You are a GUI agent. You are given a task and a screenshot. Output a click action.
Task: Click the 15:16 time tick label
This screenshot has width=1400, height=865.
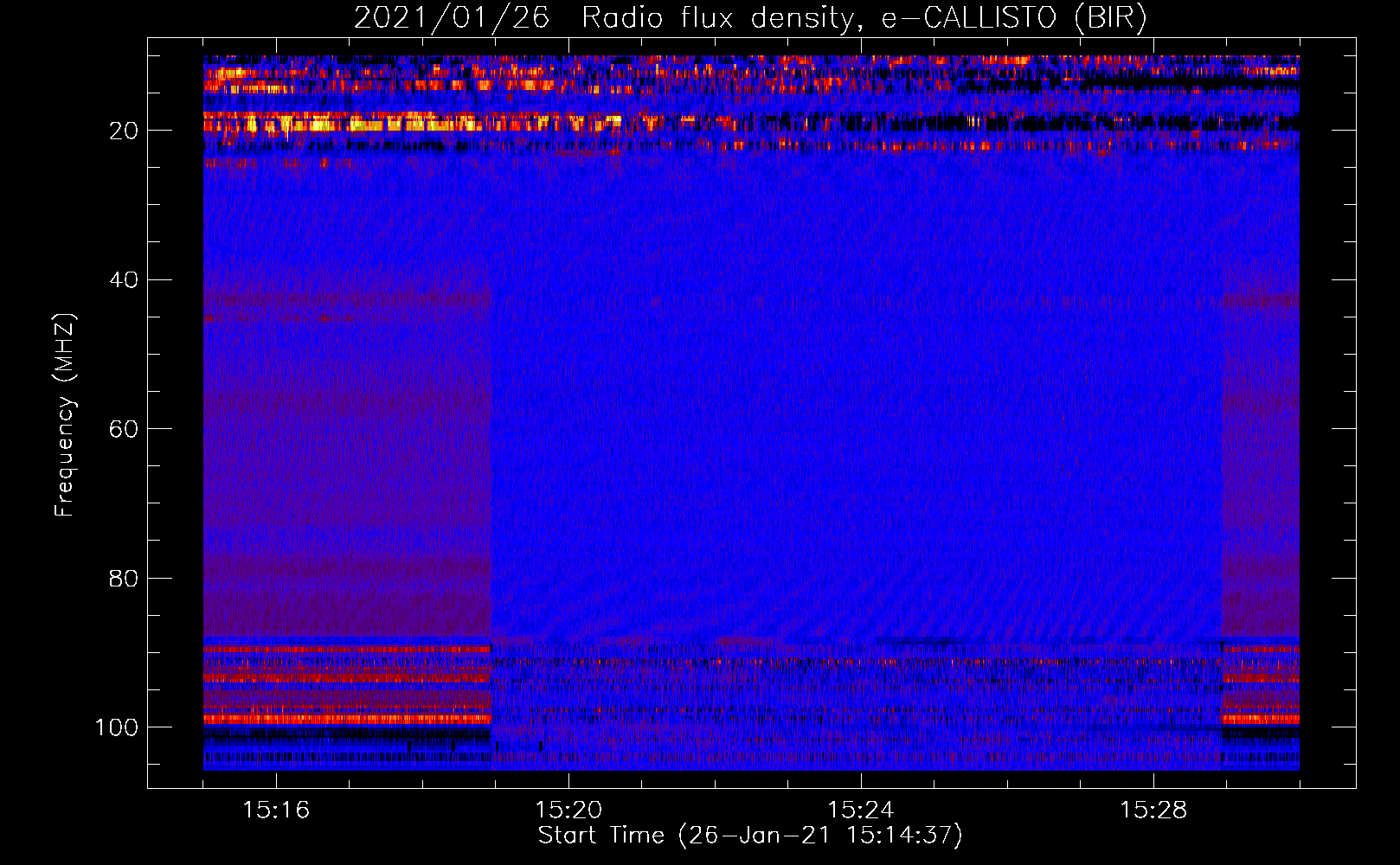(x=276, y=811)
